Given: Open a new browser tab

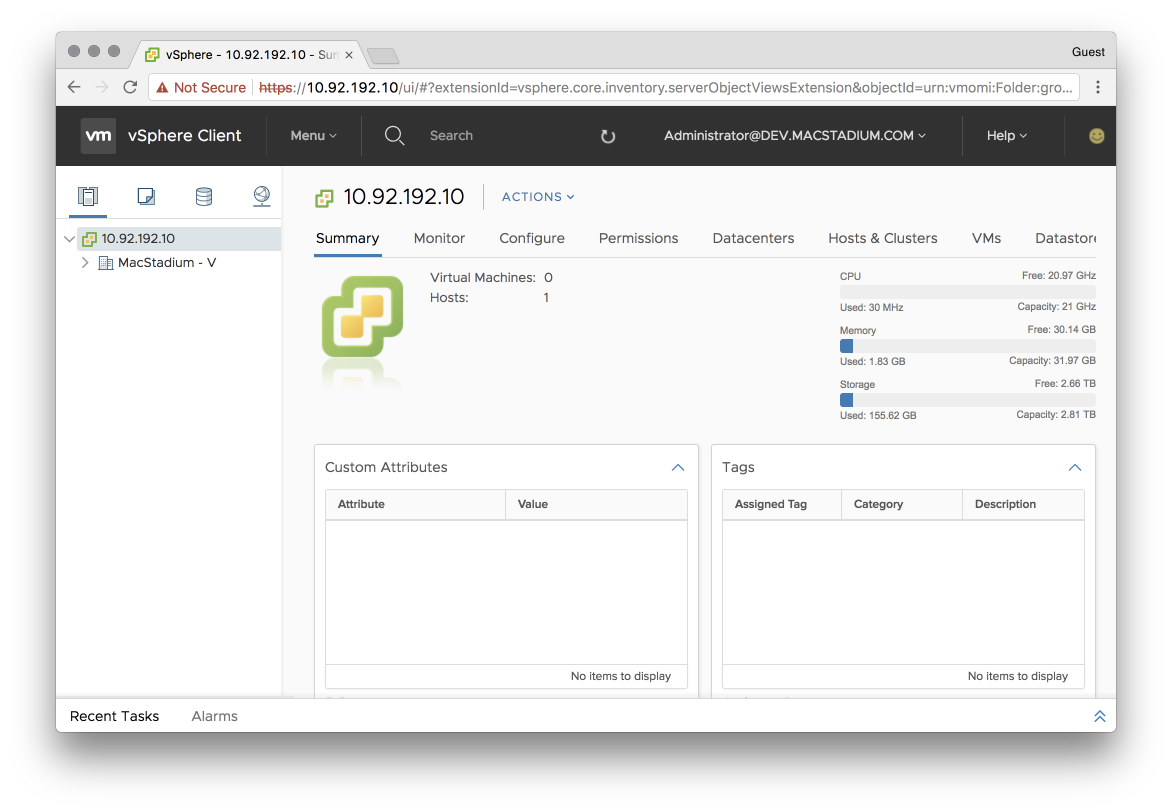Looking at the screenshot, I should pos(383,55).
